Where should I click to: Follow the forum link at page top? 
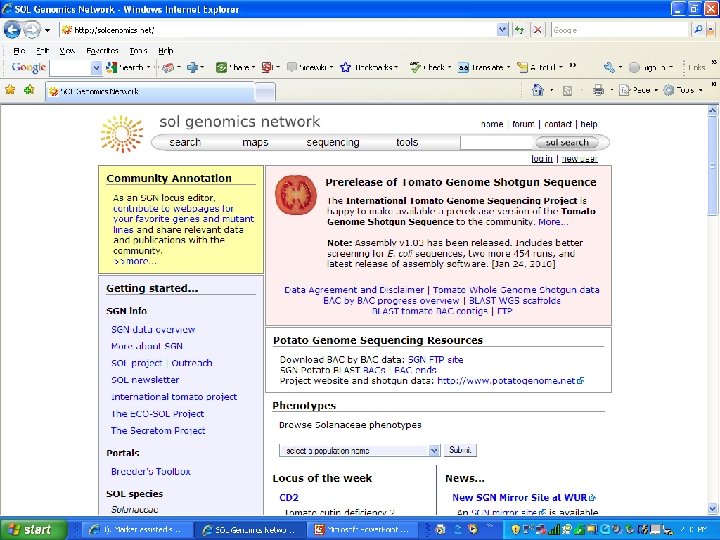coord(523,124)
